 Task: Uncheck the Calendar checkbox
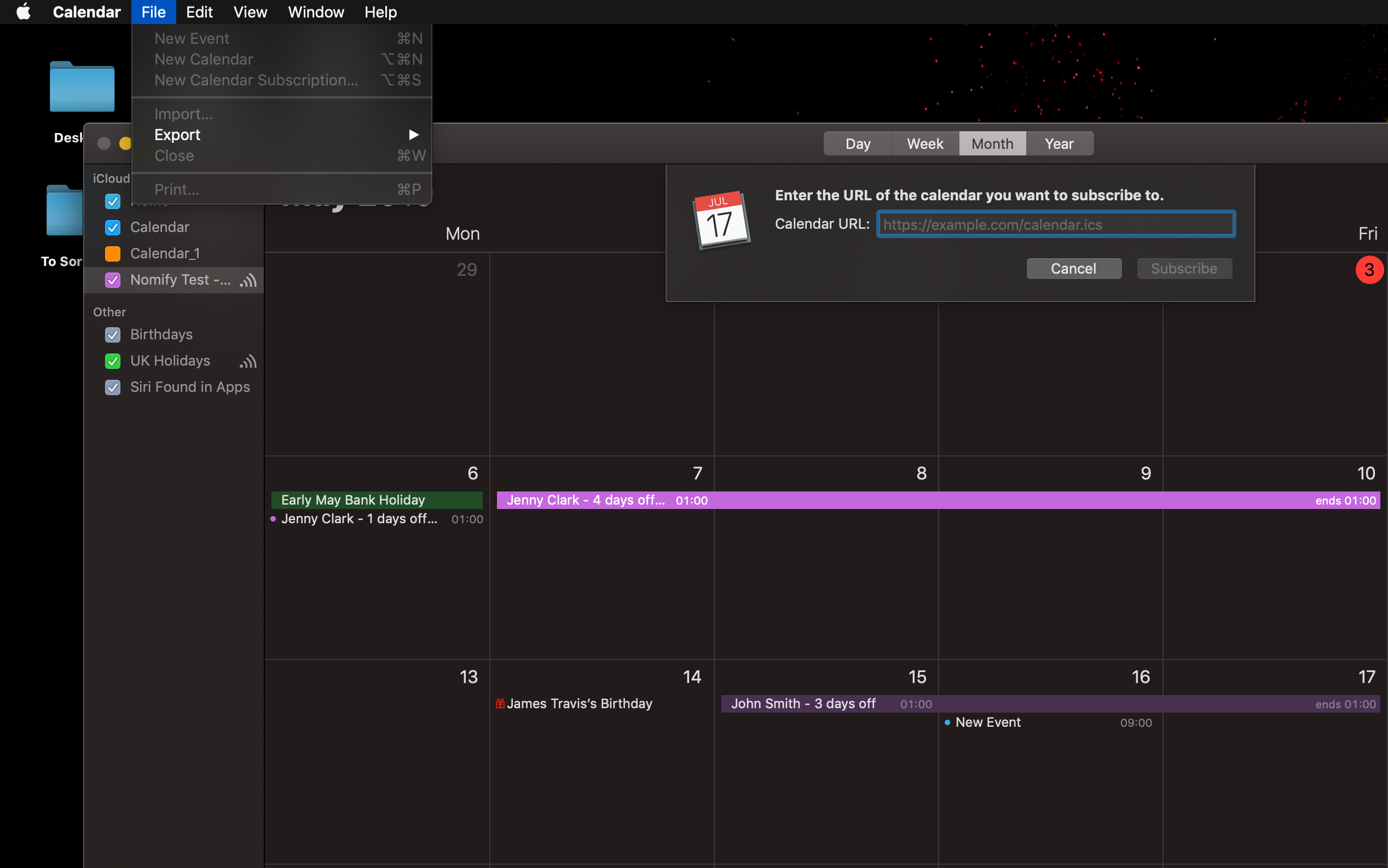[x=113, y=227]
